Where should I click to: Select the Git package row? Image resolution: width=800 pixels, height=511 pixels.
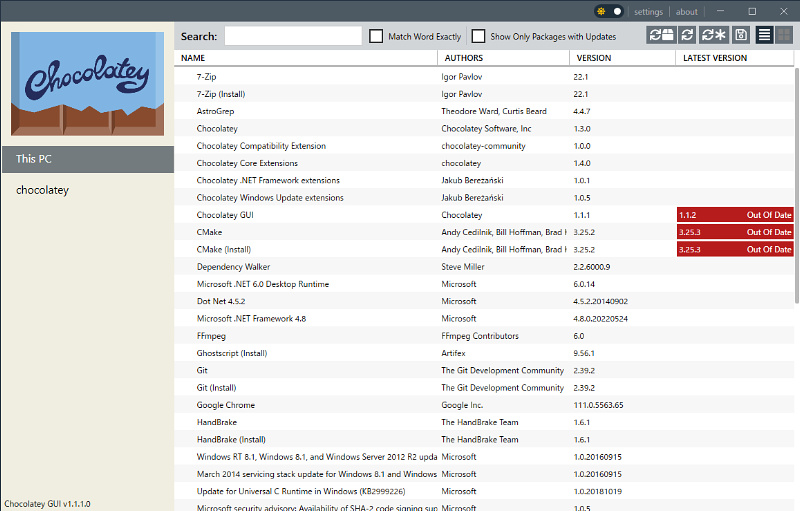pyautogui.click(x=484, y=370)
